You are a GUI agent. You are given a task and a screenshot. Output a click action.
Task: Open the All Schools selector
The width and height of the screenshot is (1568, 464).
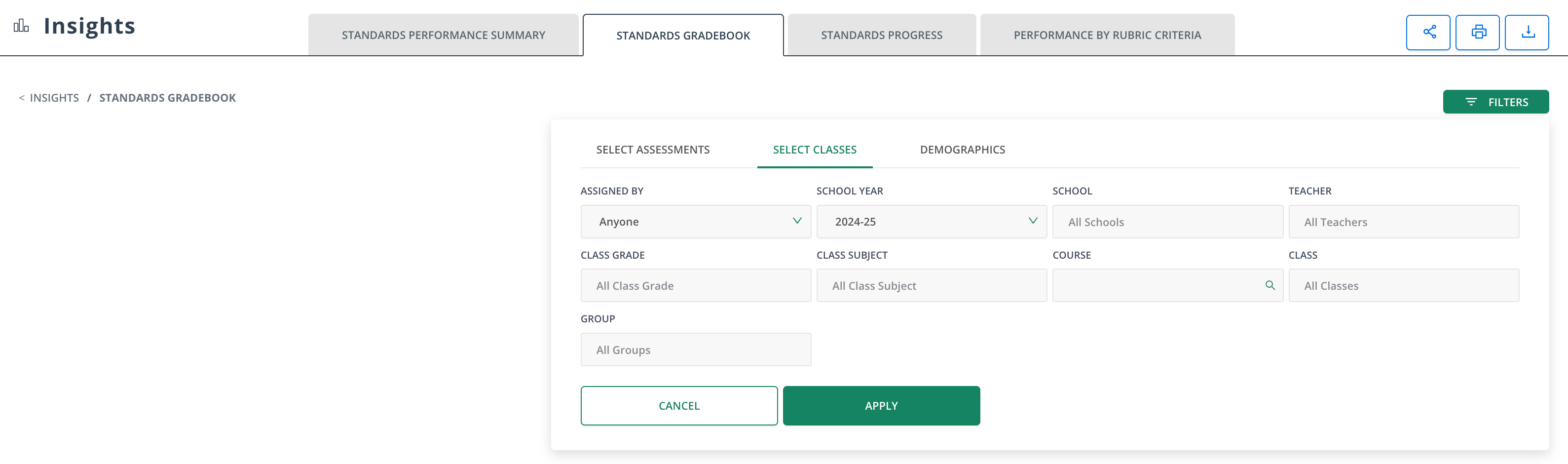pyautogui.click(x=1167, y=222)
